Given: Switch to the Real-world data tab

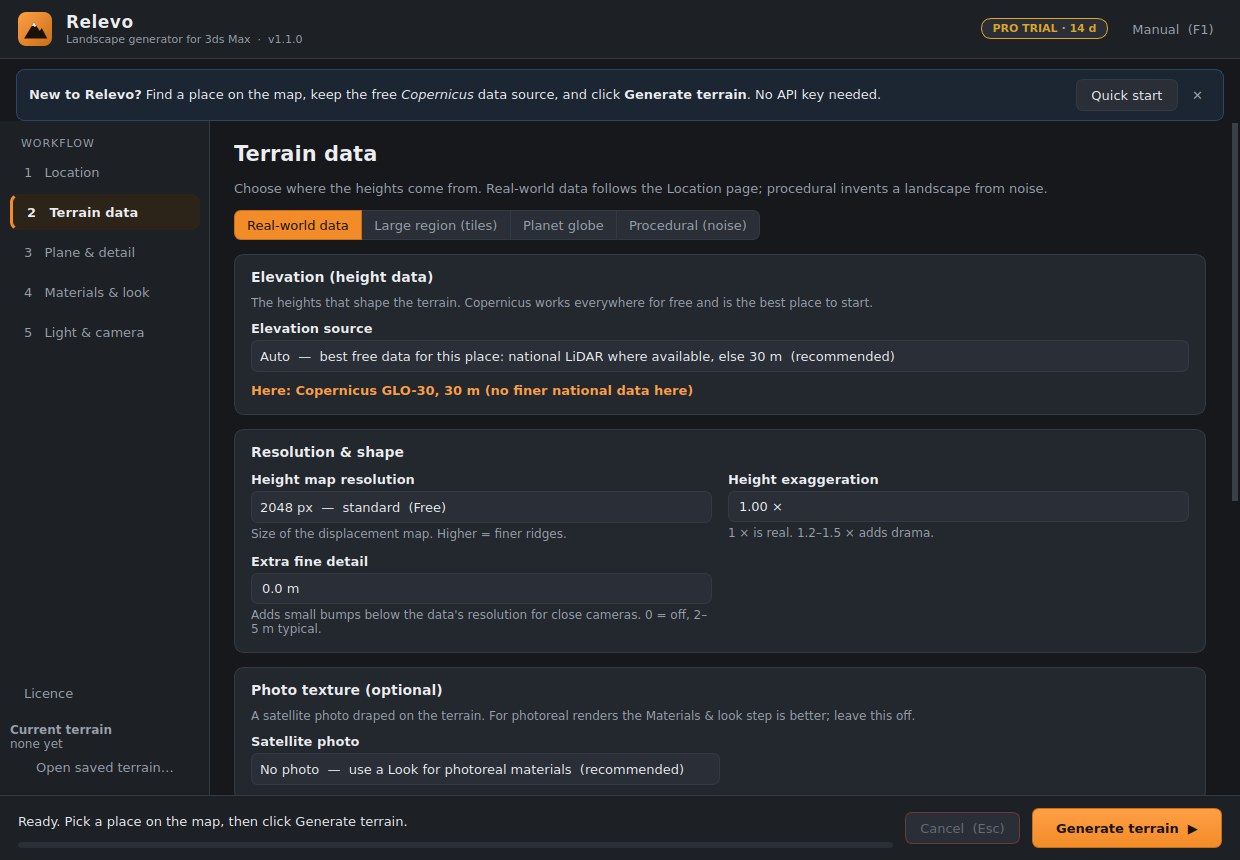Looking at the screenshot, I should (298, 225).
